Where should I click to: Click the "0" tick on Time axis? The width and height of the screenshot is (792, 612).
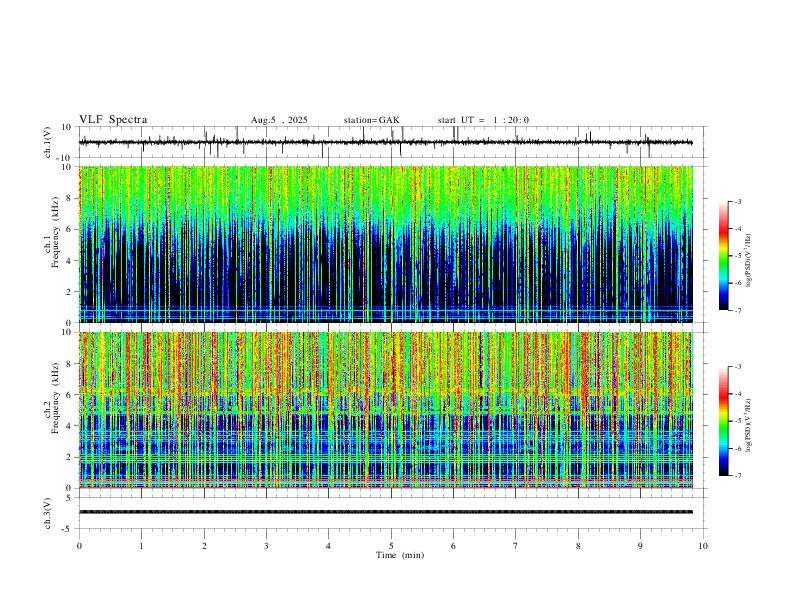pyautogui.click(x=79, y=546)
